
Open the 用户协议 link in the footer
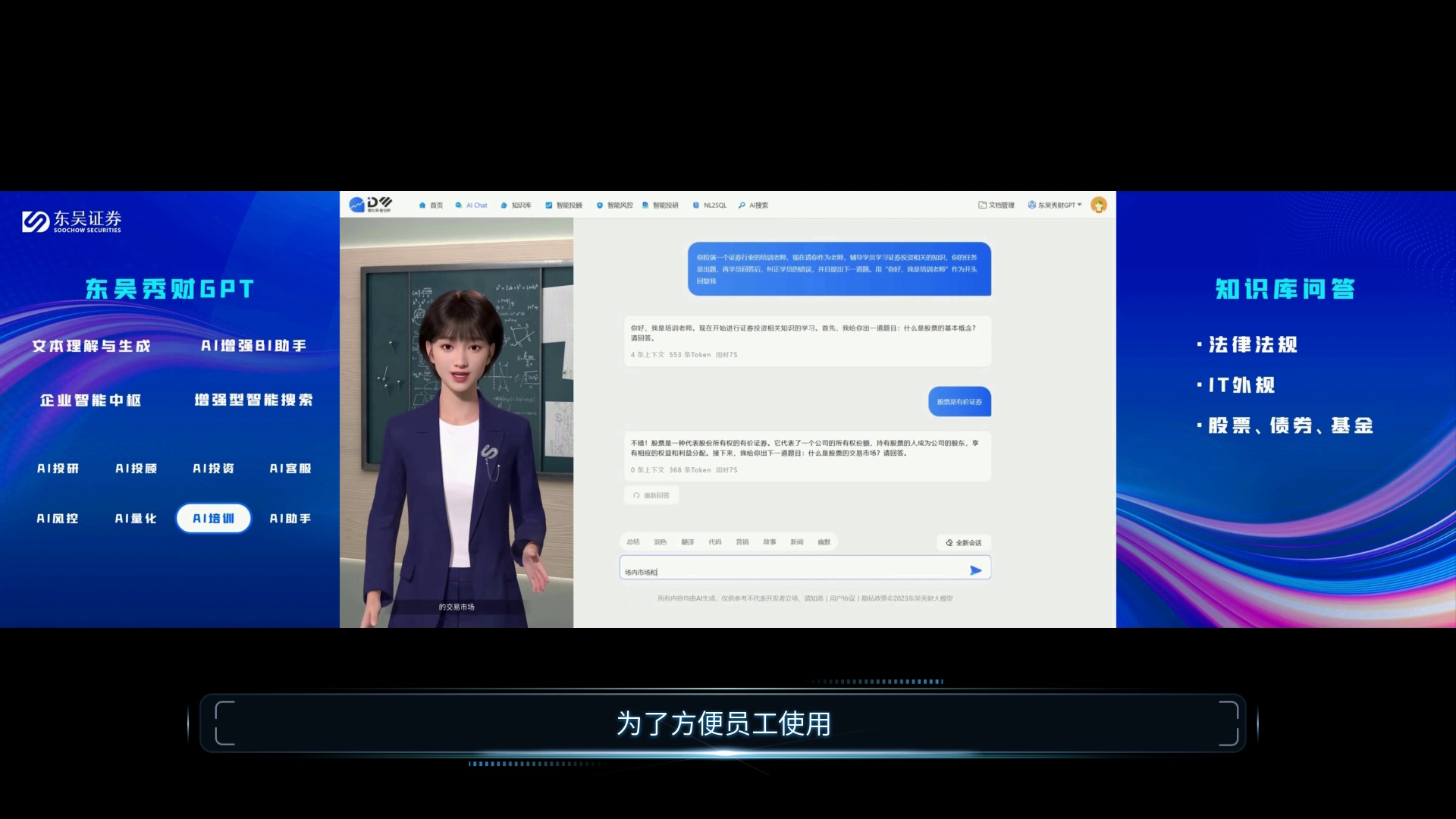[x=842, y=598]
